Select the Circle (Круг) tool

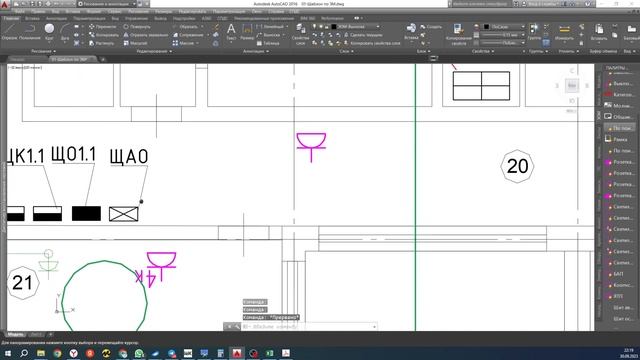(x=49, y=32)
